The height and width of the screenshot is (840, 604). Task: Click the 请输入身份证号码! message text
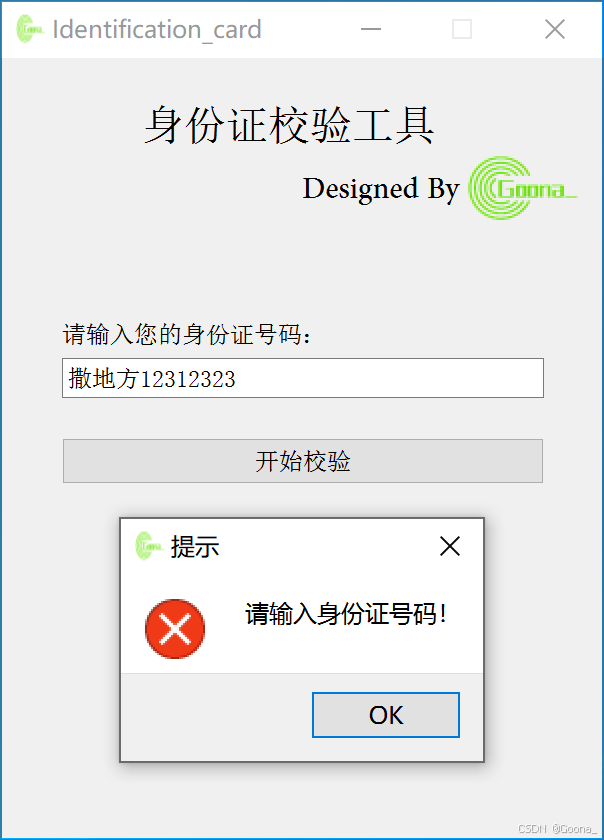coord(346,614)
